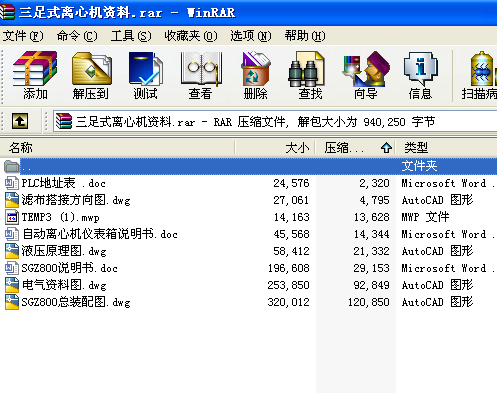The height and width of the screenshot is (393, 497).
Task: Click the archive icon in address bar
Action: coord(64,121)
